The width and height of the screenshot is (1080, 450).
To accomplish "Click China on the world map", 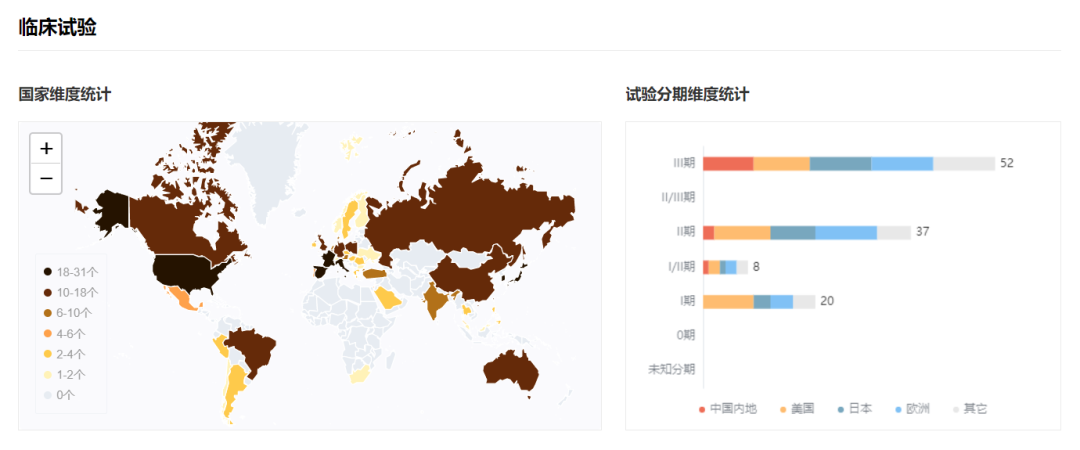I will (472, 277).
